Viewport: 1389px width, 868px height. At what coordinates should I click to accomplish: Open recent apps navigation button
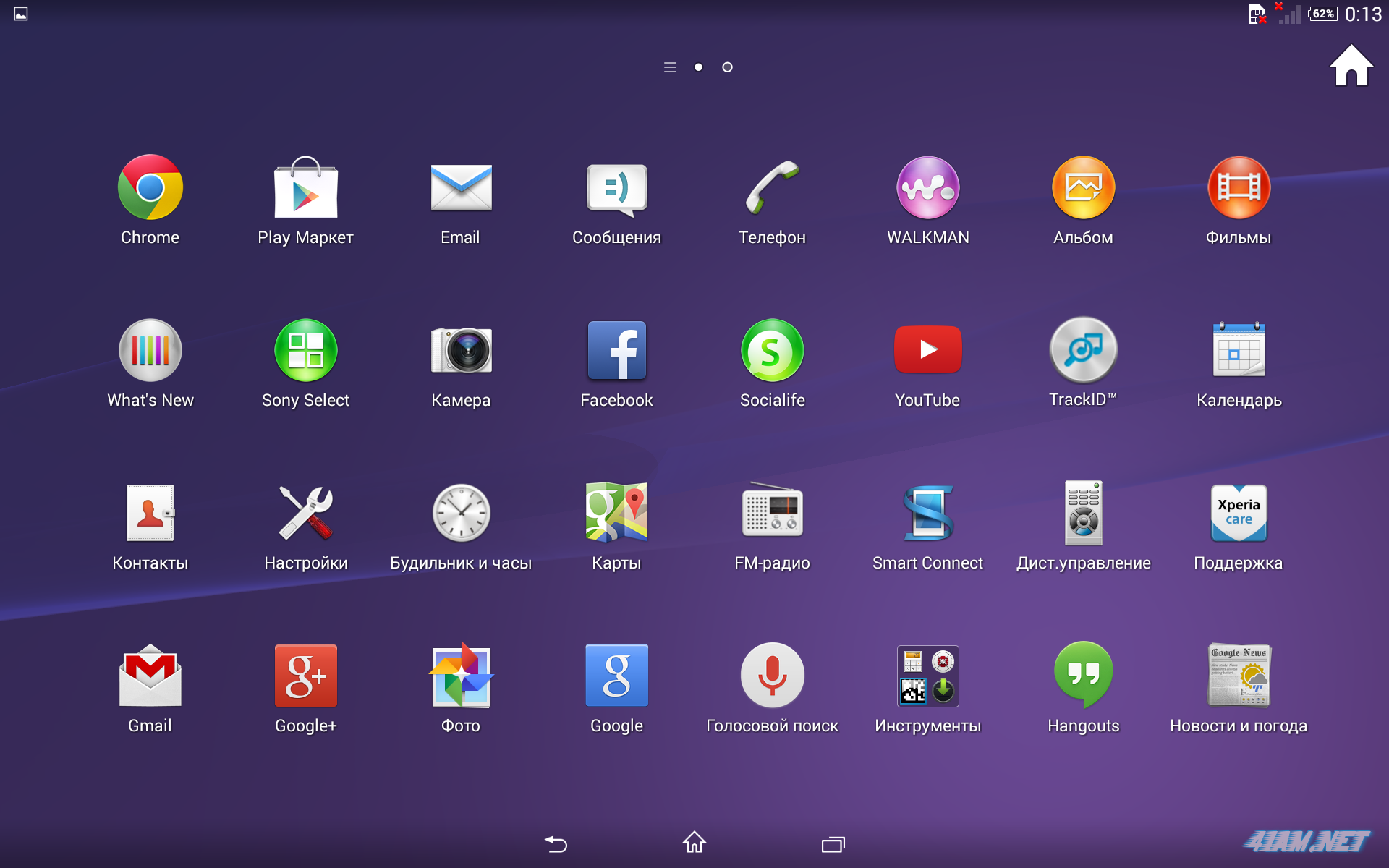click(833, 844)
